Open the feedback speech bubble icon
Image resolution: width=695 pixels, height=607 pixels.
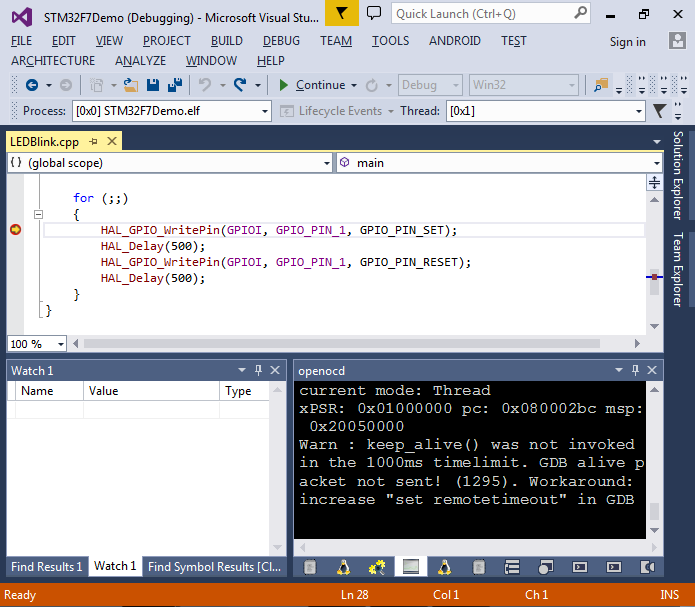coord(374,13)
